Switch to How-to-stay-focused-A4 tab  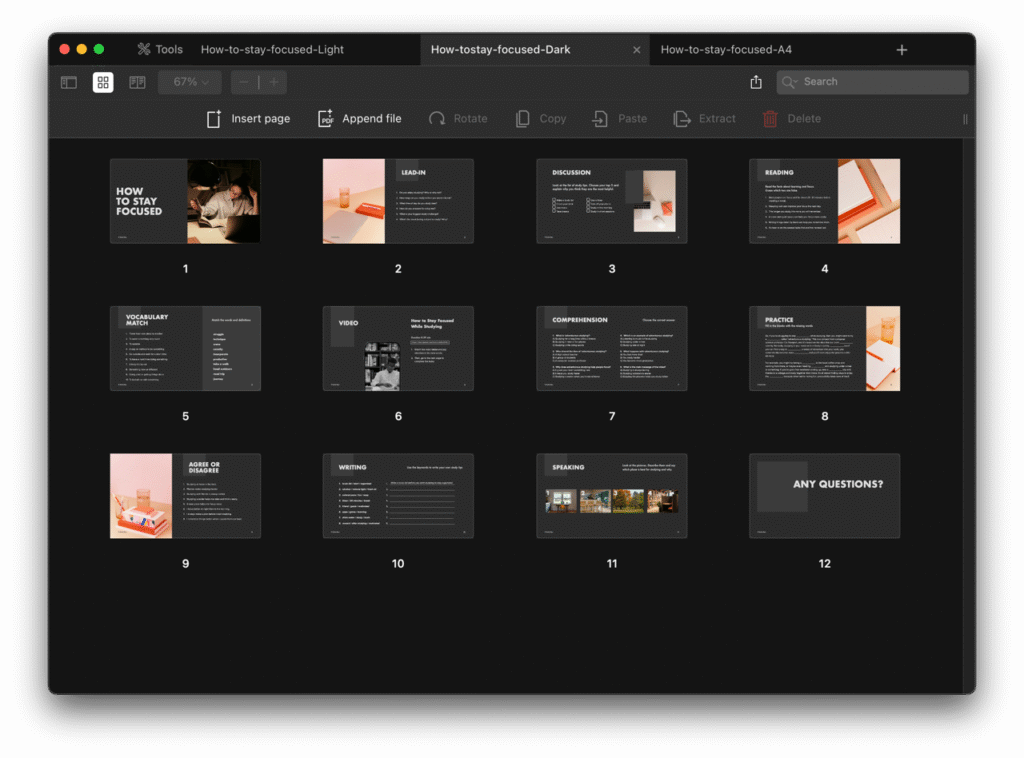click(726, 49)
